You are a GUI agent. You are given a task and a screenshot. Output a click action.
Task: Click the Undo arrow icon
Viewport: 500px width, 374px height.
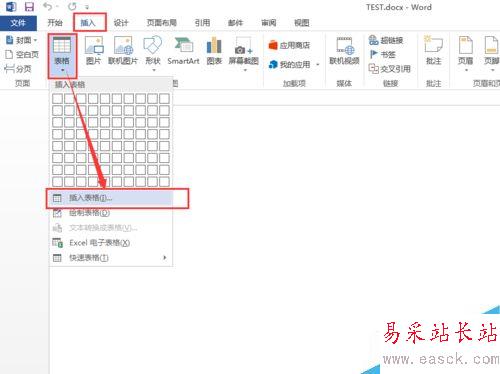click(x=48, y=6)
